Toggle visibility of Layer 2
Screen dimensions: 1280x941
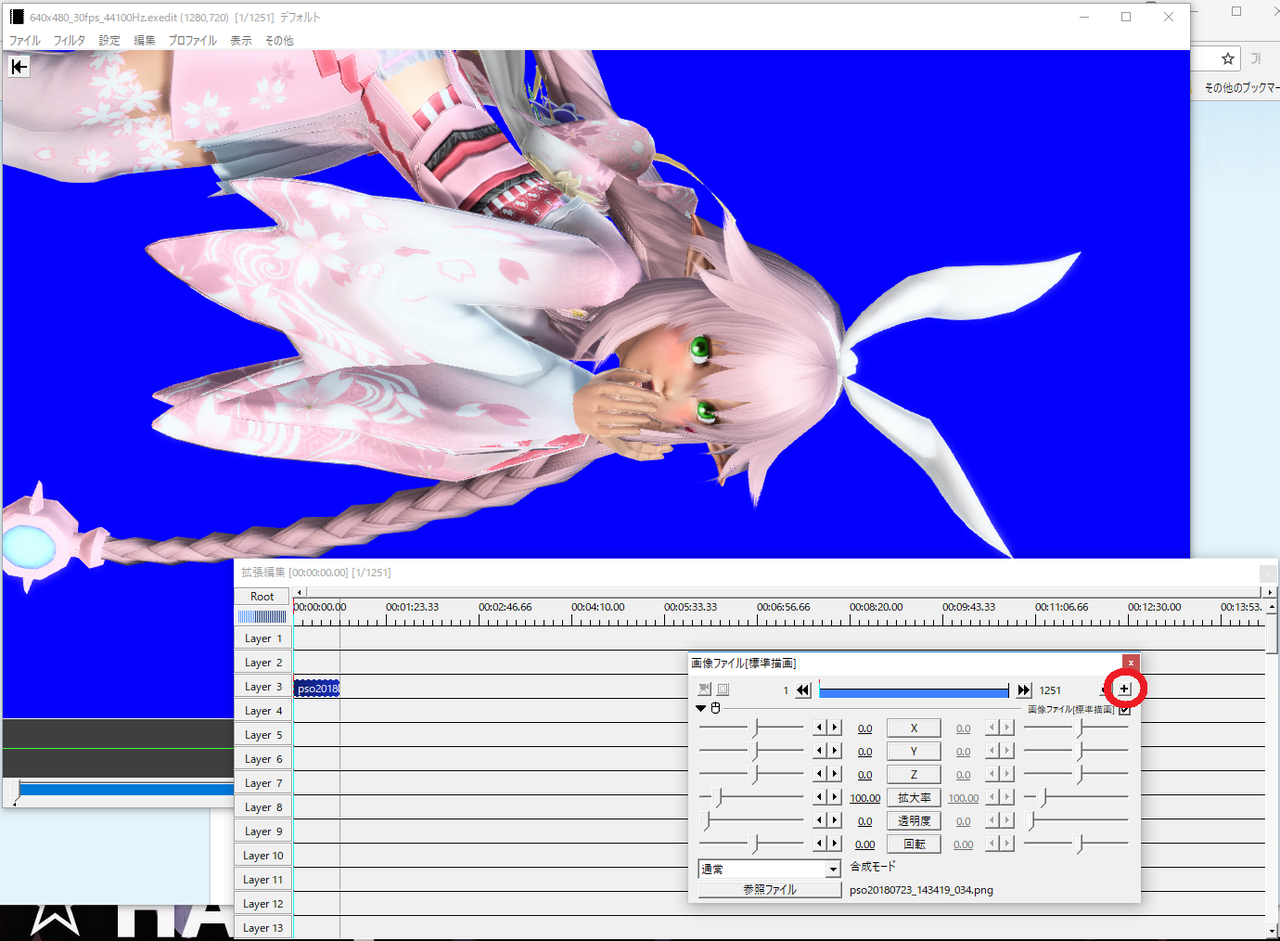pyautogui.click(x=263, y=662)
